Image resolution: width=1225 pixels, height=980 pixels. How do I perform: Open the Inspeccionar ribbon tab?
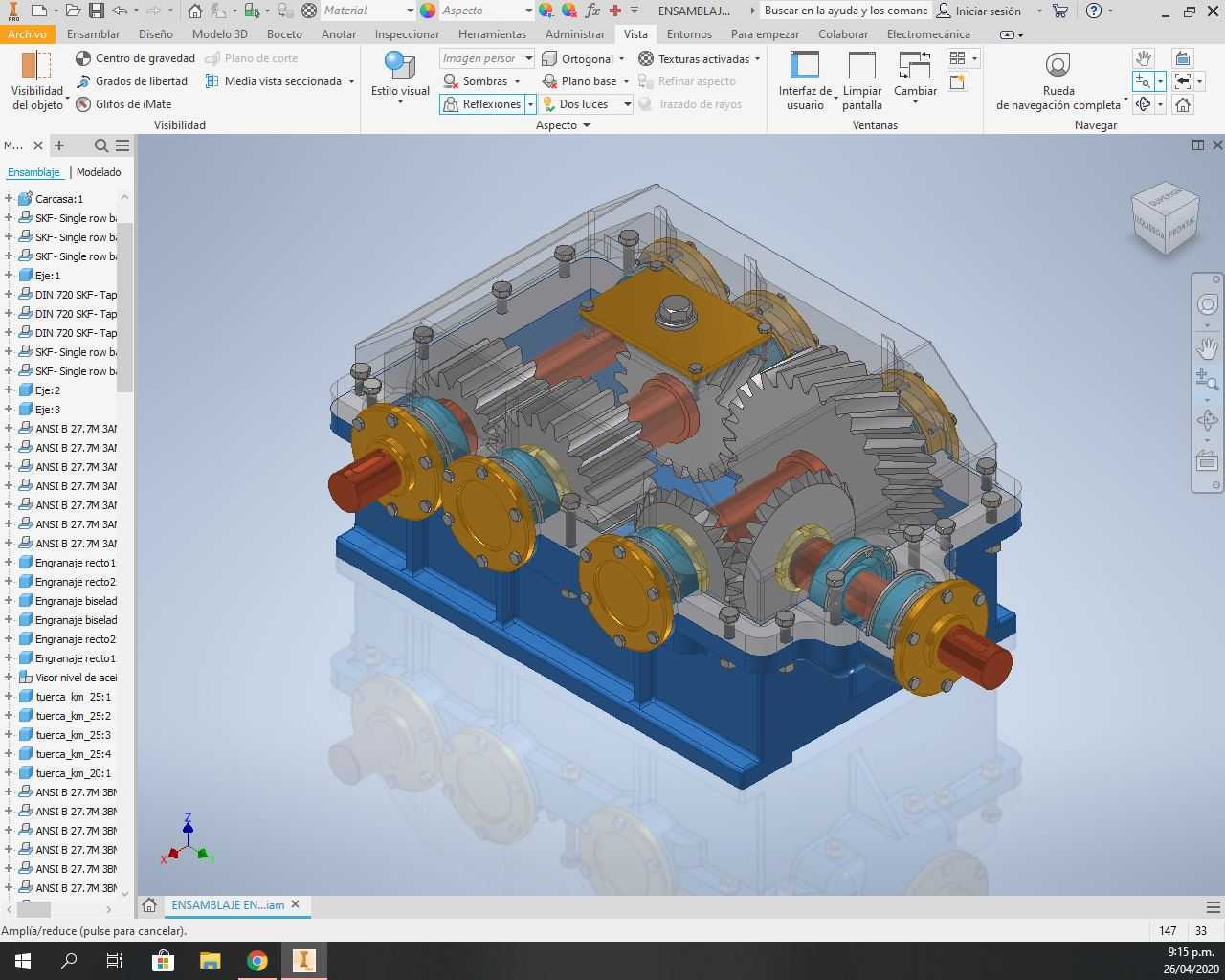pos(408,34)
